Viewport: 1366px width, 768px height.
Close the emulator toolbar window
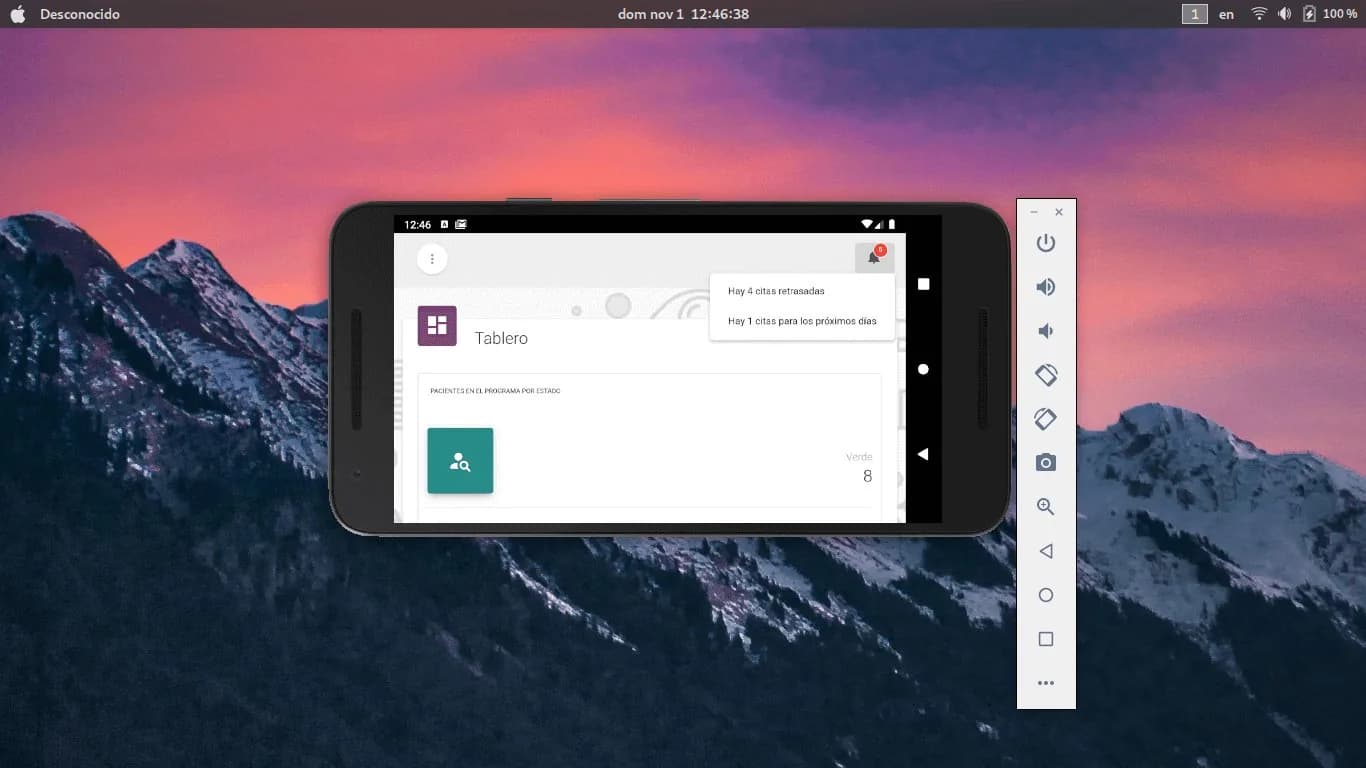(x=1059, y=212)
